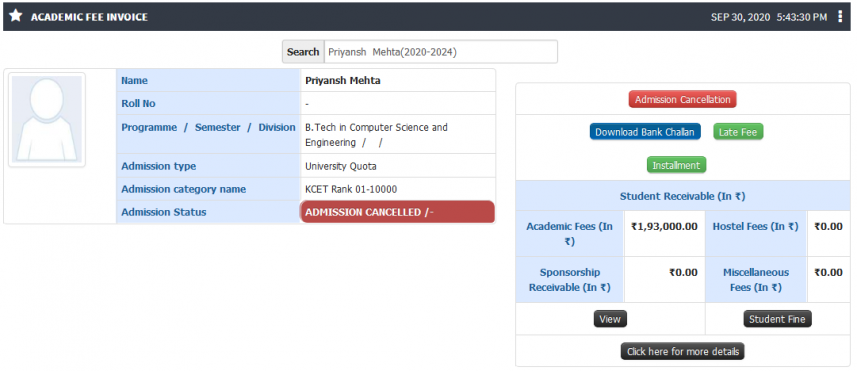Open the Student Fine button
857x371 pixels.
pyautogui.click(x=777, y=319)
